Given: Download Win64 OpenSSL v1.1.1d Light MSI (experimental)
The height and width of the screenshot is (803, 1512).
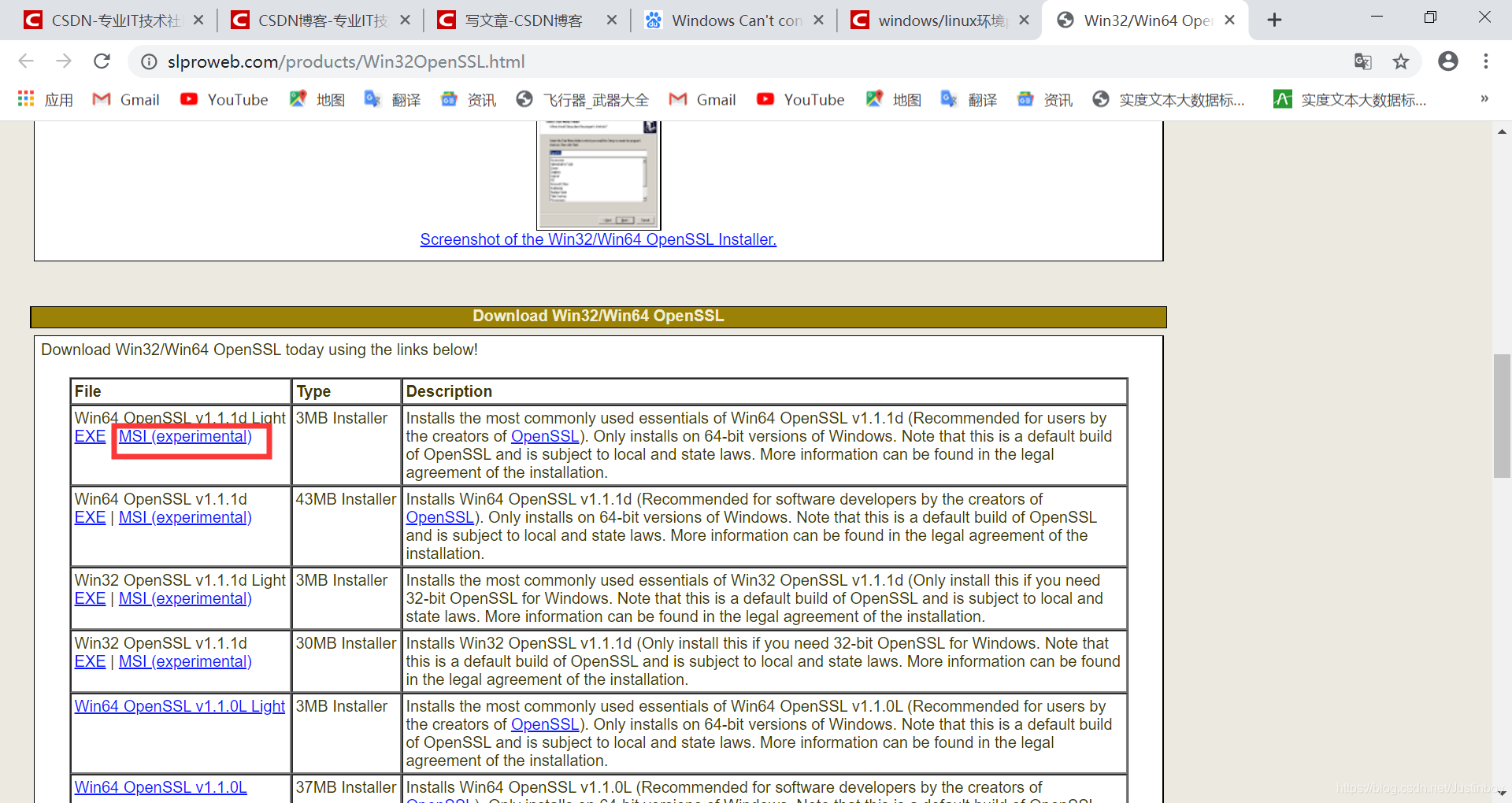Looking at the screenshot, I should click(x=185, y=436).
